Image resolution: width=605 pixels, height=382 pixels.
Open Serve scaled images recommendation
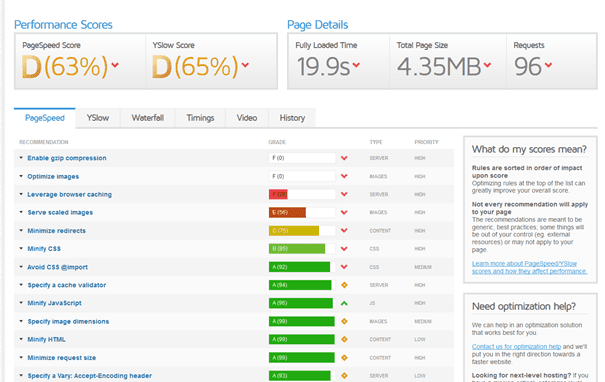tap(60, 213)
